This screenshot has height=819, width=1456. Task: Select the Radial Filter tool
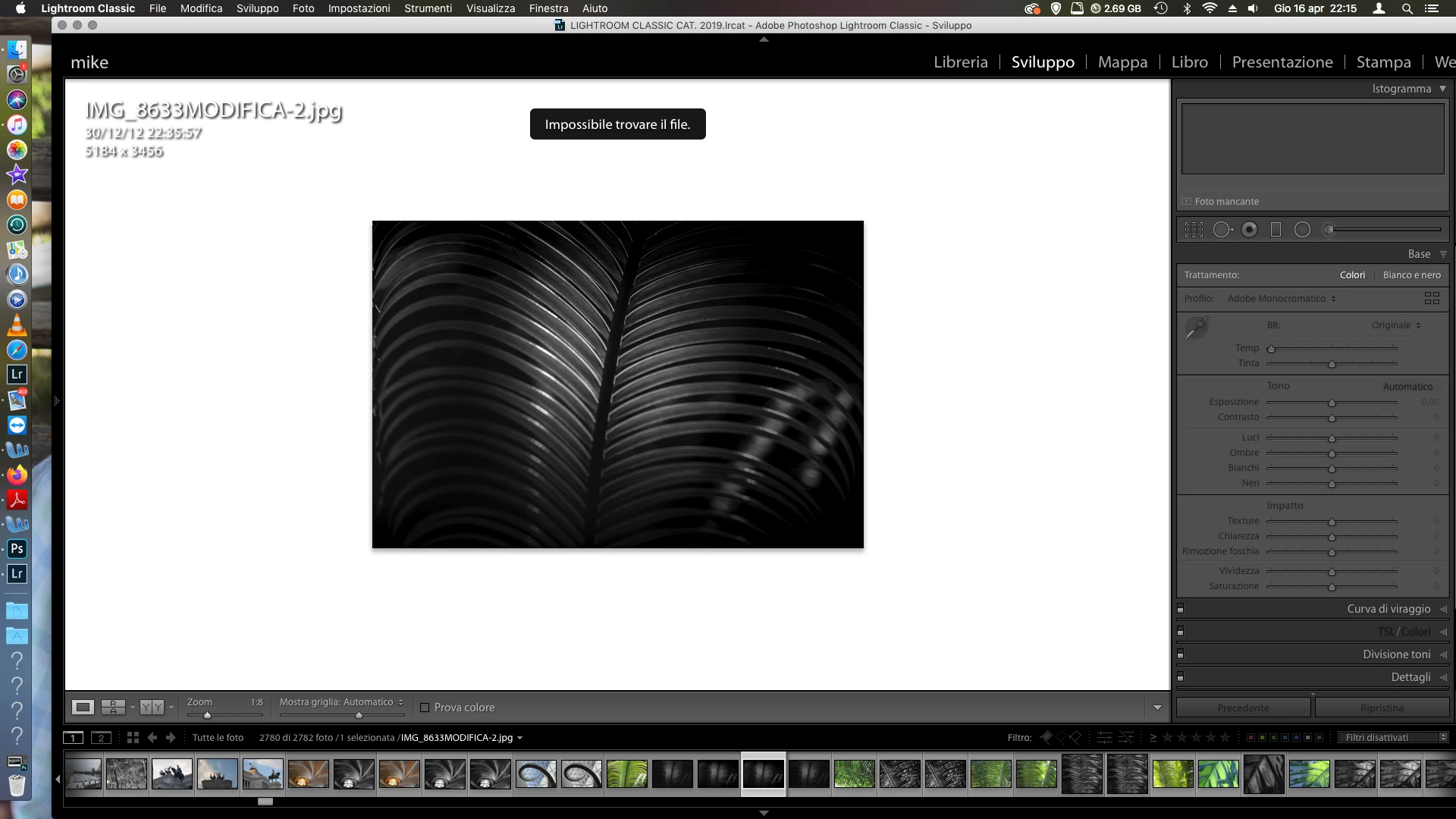click(1302, 230)
